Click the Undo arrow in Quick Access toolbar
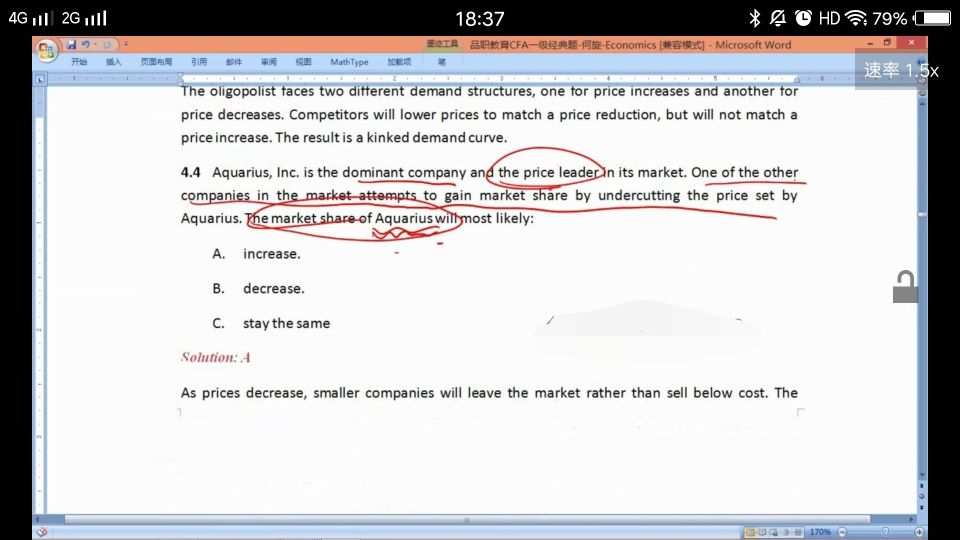The width and height of the screenshot is (960, 540). [x=85, y=44]
